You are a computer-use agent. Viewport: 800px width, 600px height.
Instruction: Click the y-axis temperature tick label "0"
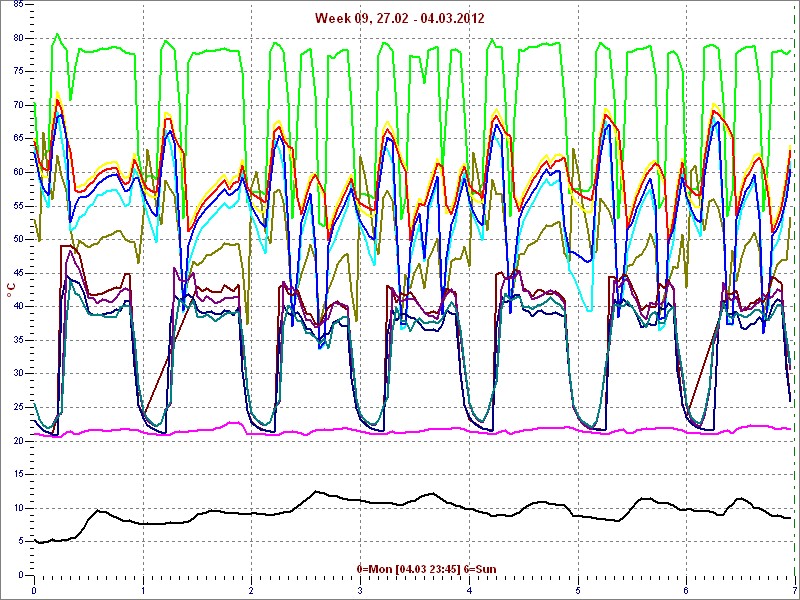(20, 575)
